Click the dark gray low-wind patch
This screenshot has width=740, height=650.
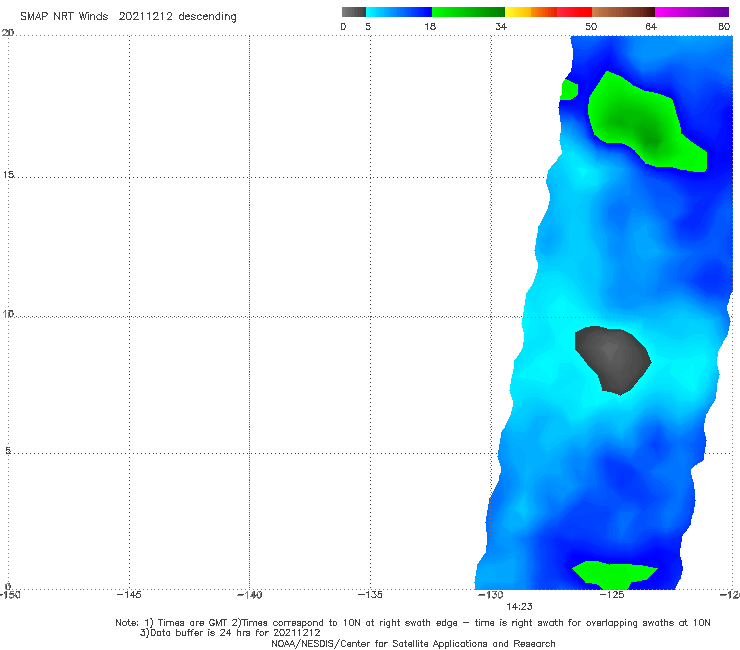coord(612,359)
